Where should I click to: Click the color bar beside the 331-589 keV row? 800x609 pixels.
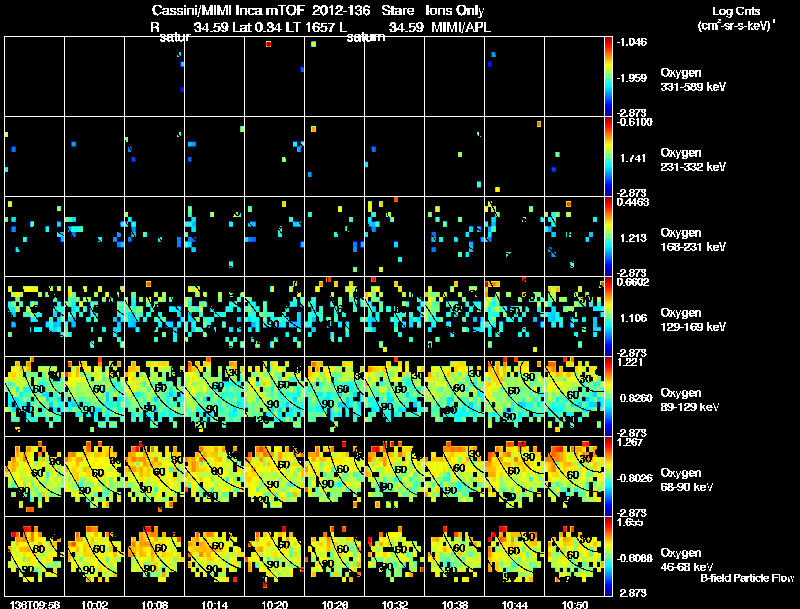608,77
